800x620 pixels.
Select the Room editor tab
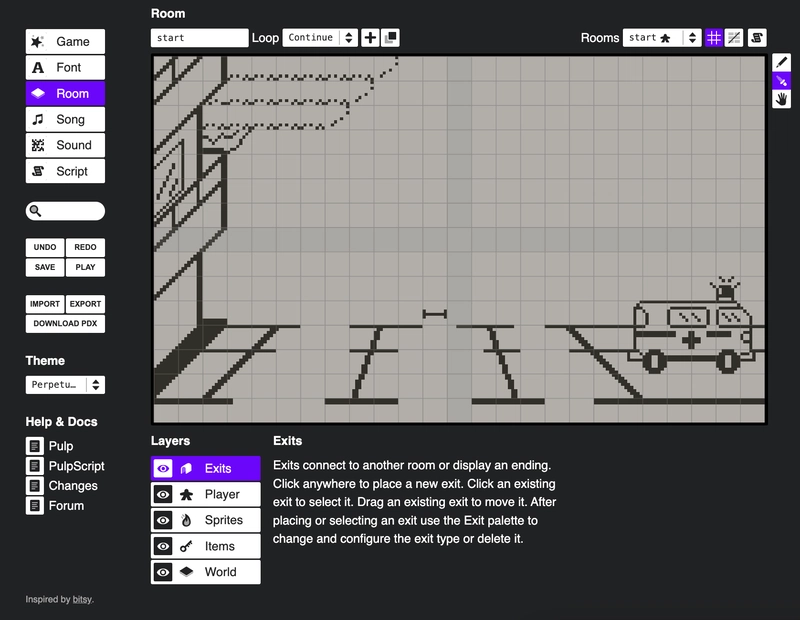65,93
